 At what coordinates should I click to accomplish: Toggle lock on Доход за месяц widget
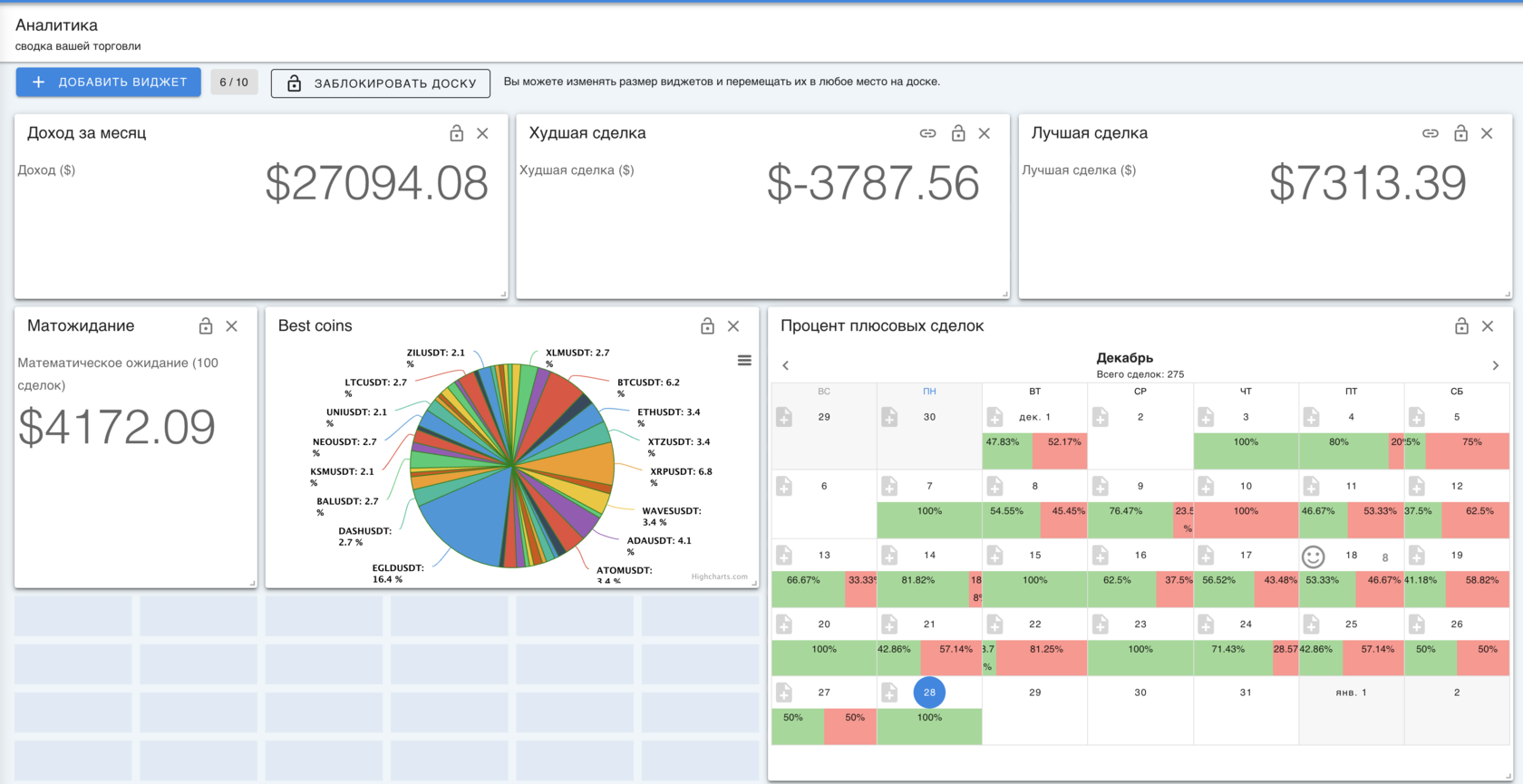coord(457,133)
